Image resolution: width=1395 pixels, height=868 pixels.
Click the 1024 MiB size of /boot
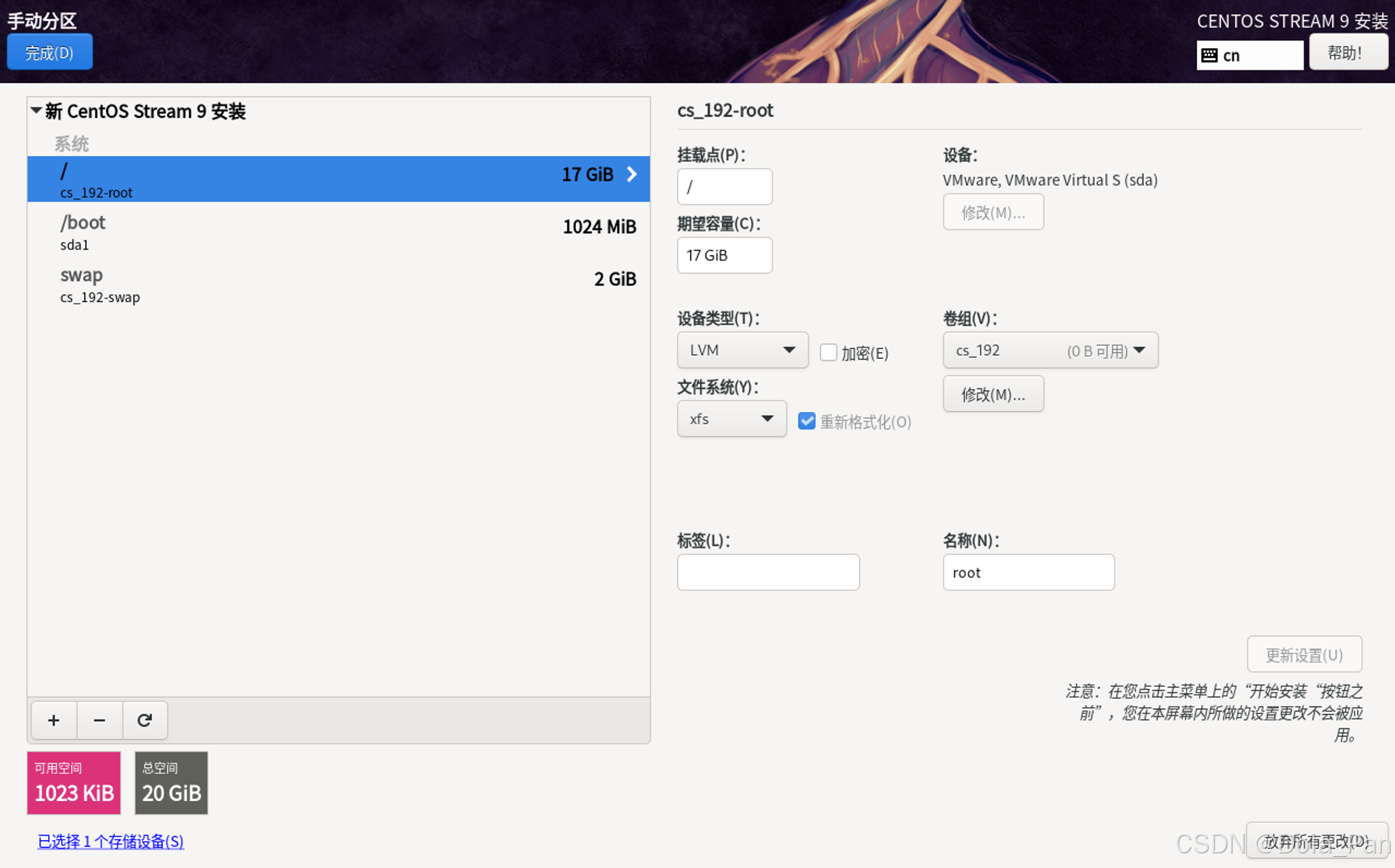[599, 227]
